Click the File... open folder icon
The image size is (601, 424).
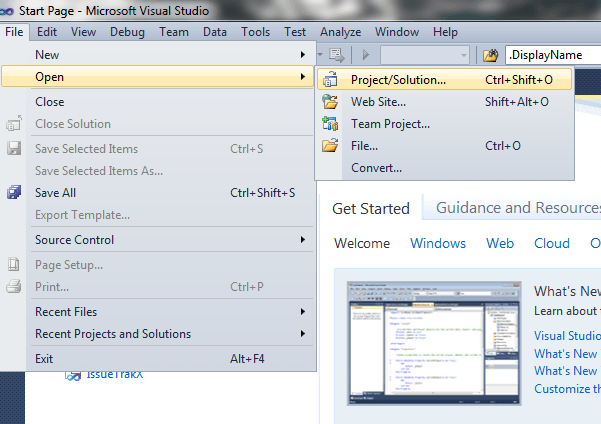pos(331,146)
